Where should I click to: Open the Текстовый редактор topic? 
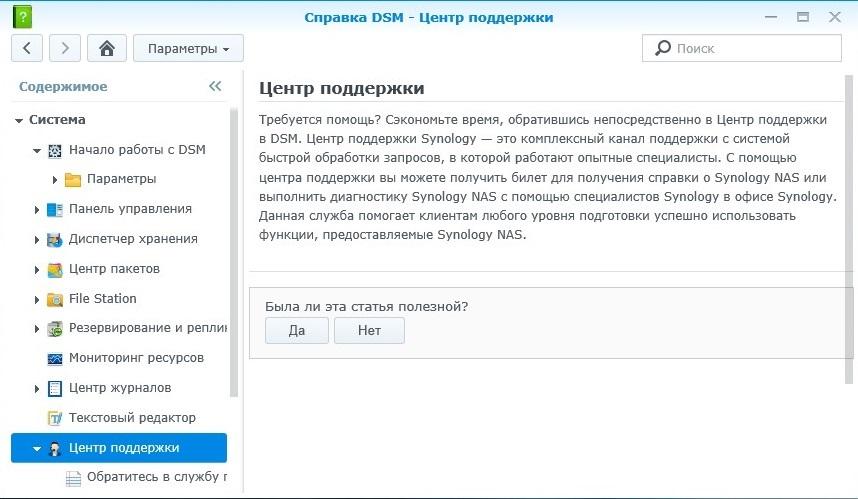pos(132,418)
